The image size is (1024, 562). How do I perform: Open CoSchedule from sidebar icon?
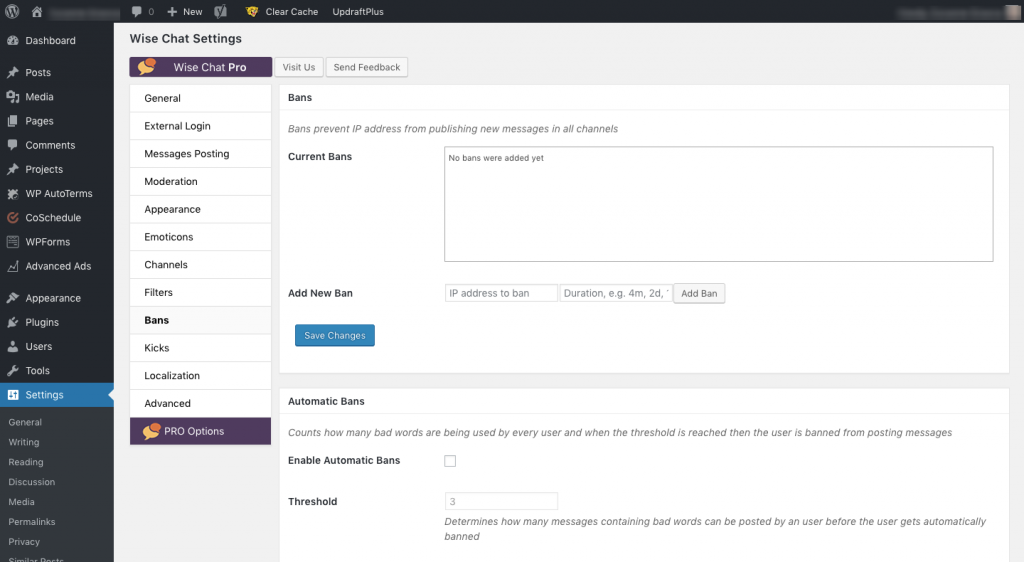click(12, 218)
